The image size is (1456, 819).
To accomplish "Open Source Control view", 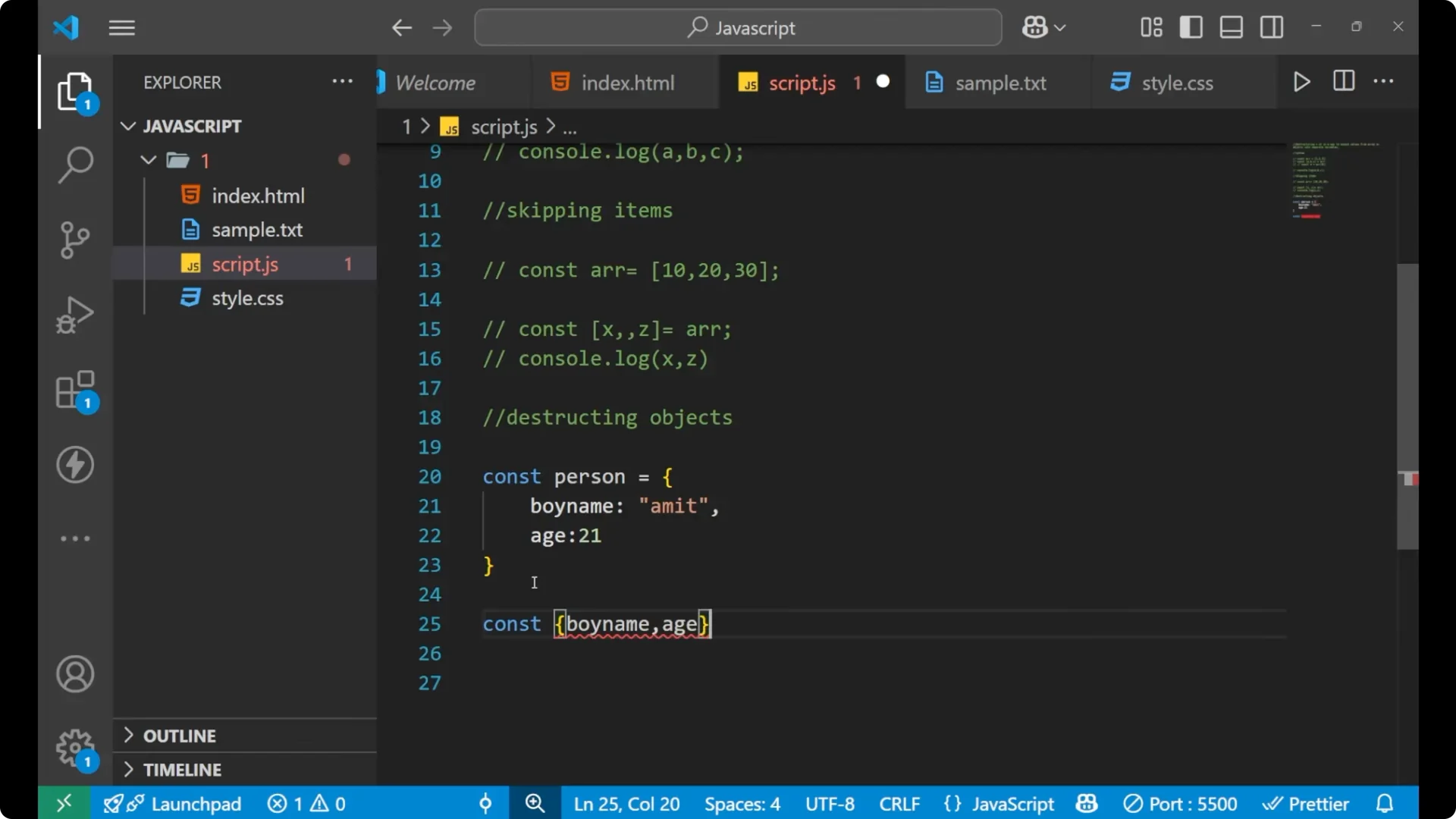I will (75, 240).
